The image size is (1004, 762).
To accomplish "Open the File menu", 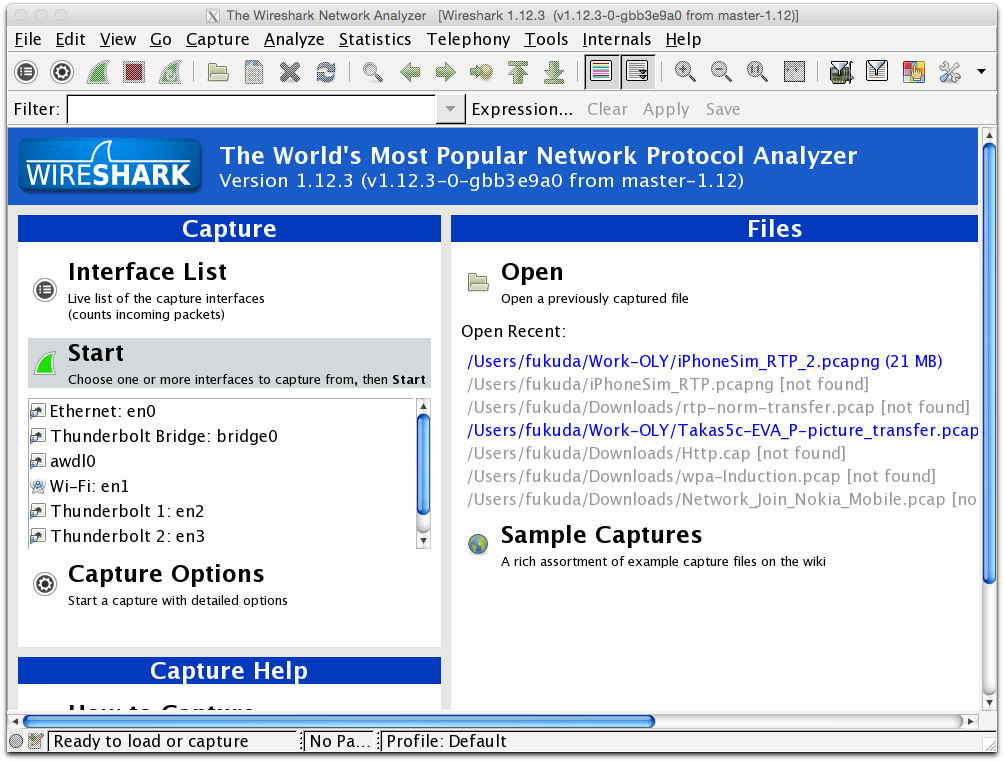I will tap(28, 40).
